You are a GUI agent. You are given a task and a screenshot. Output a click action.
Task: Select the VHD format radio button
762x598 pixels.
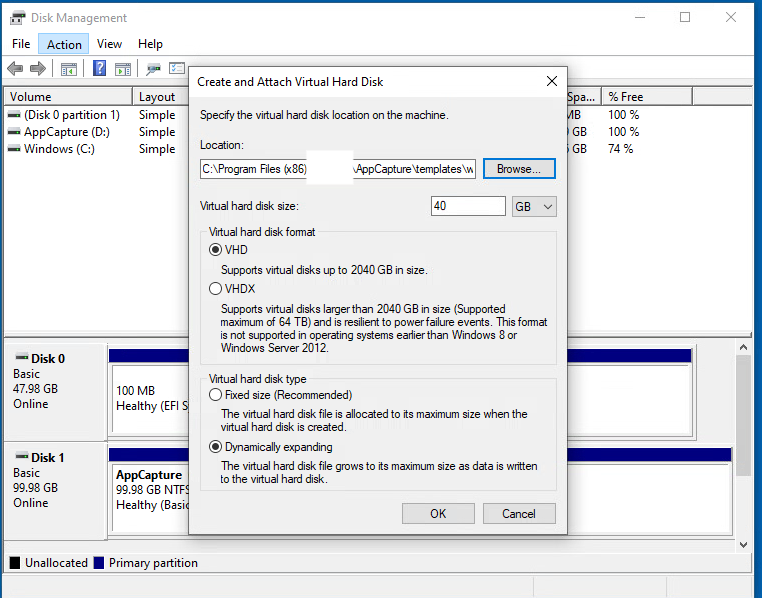click(x=215, y=250)
